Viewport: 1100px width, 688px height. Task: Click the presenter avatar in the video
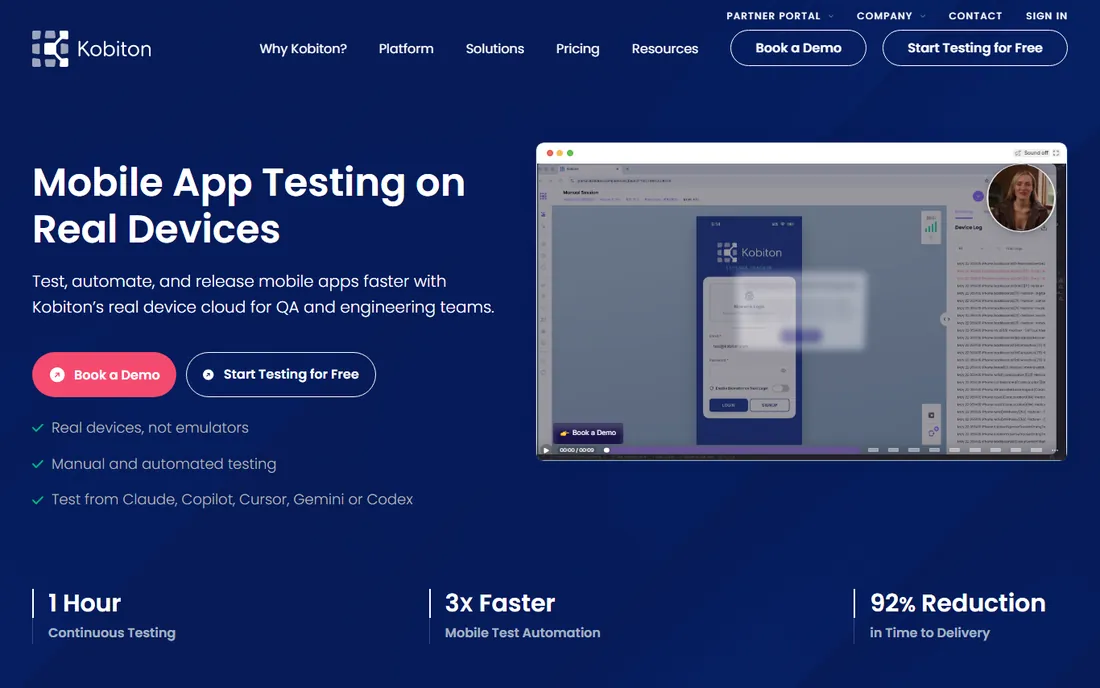pyautogui.click(x=1021, y=197)
